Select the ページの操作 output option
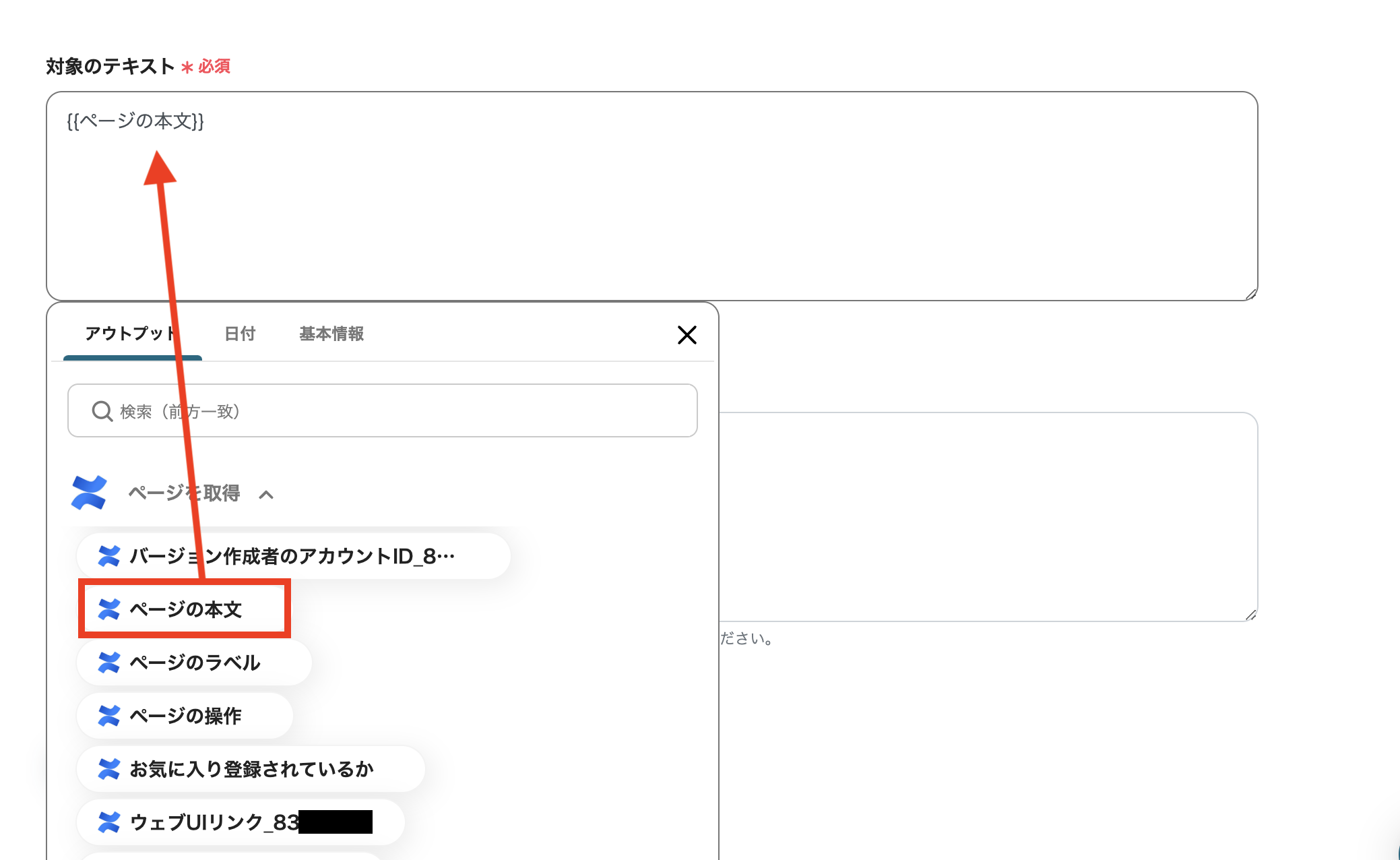This screenshot has width=1400, height=860. coord(185,716)
